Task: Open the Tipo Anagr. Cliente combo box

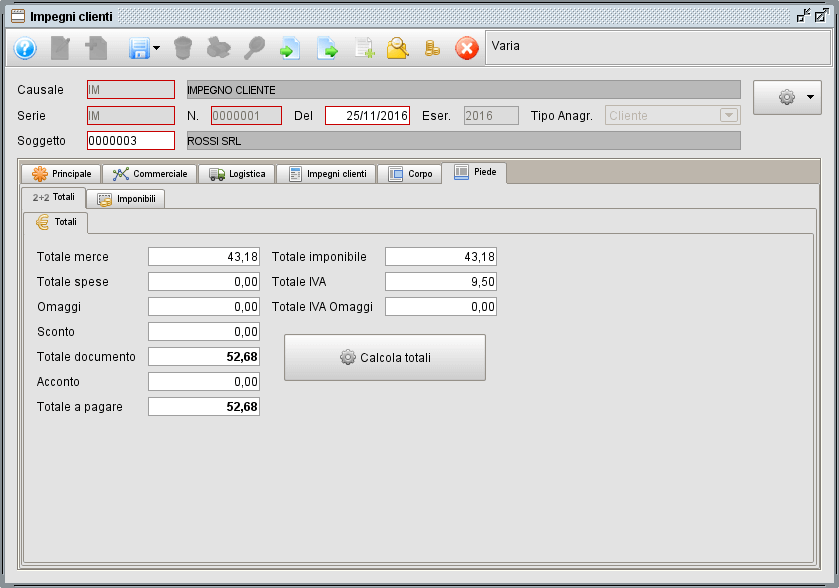Action: click(672, 115)
